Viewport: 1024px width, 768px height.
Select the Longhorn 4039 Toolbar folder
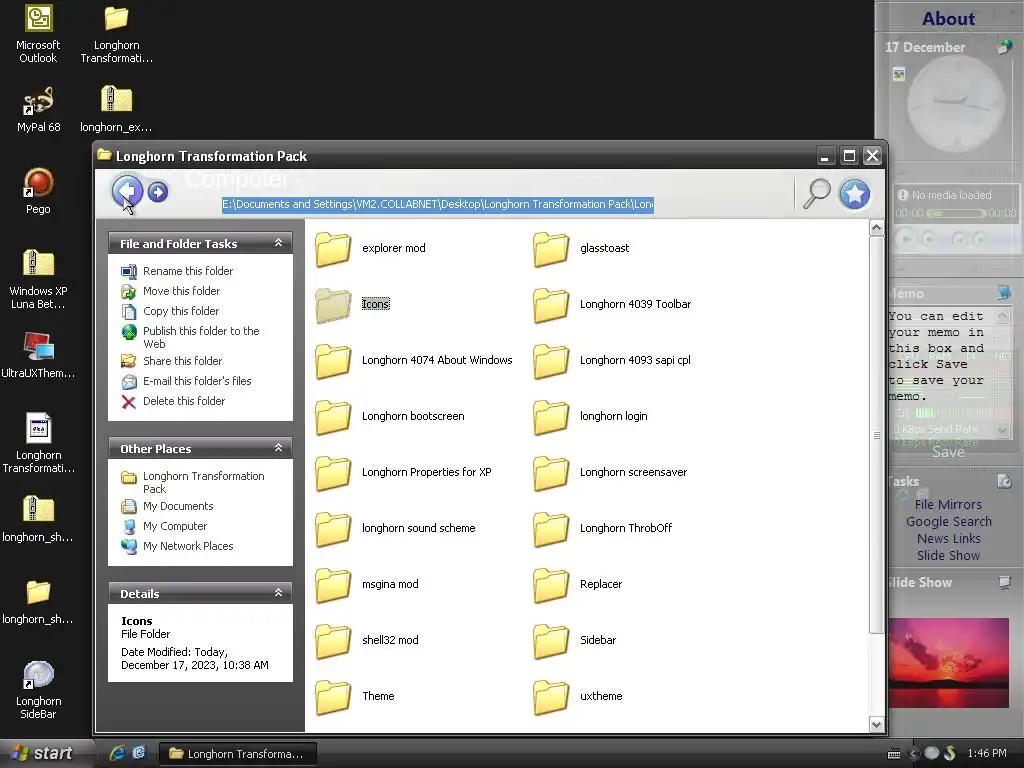[613, 304]
